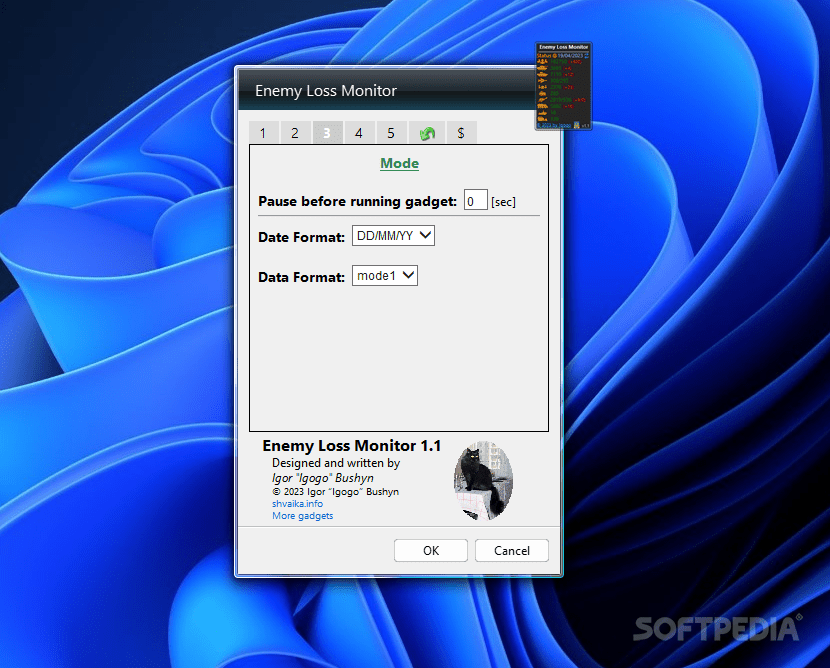Focus the pause seconds input field
Image resolution: width=830 pixels, height=668 pixels.
point(475,201)
